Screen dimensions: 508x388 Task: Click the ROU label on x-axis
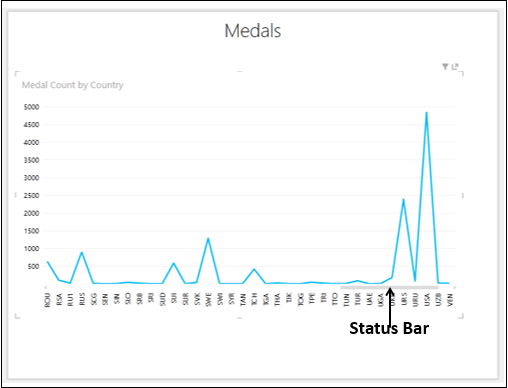[x=47, y=300]
